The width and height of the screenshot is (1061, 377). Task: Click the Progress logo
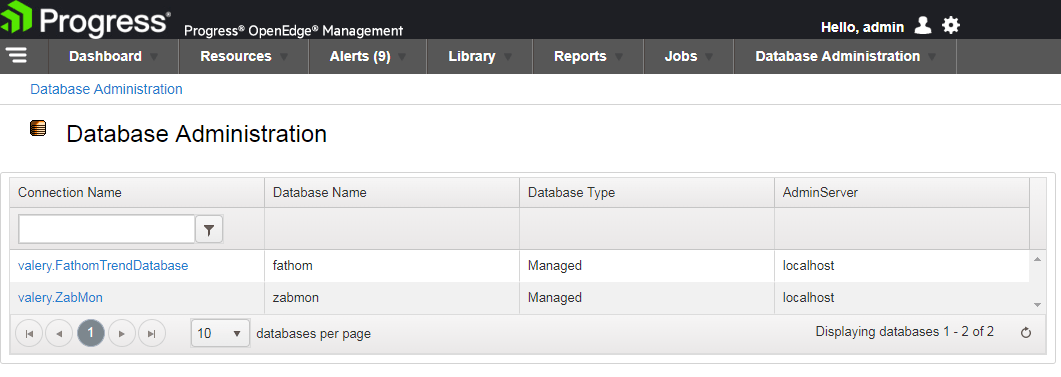coord(86,20)
